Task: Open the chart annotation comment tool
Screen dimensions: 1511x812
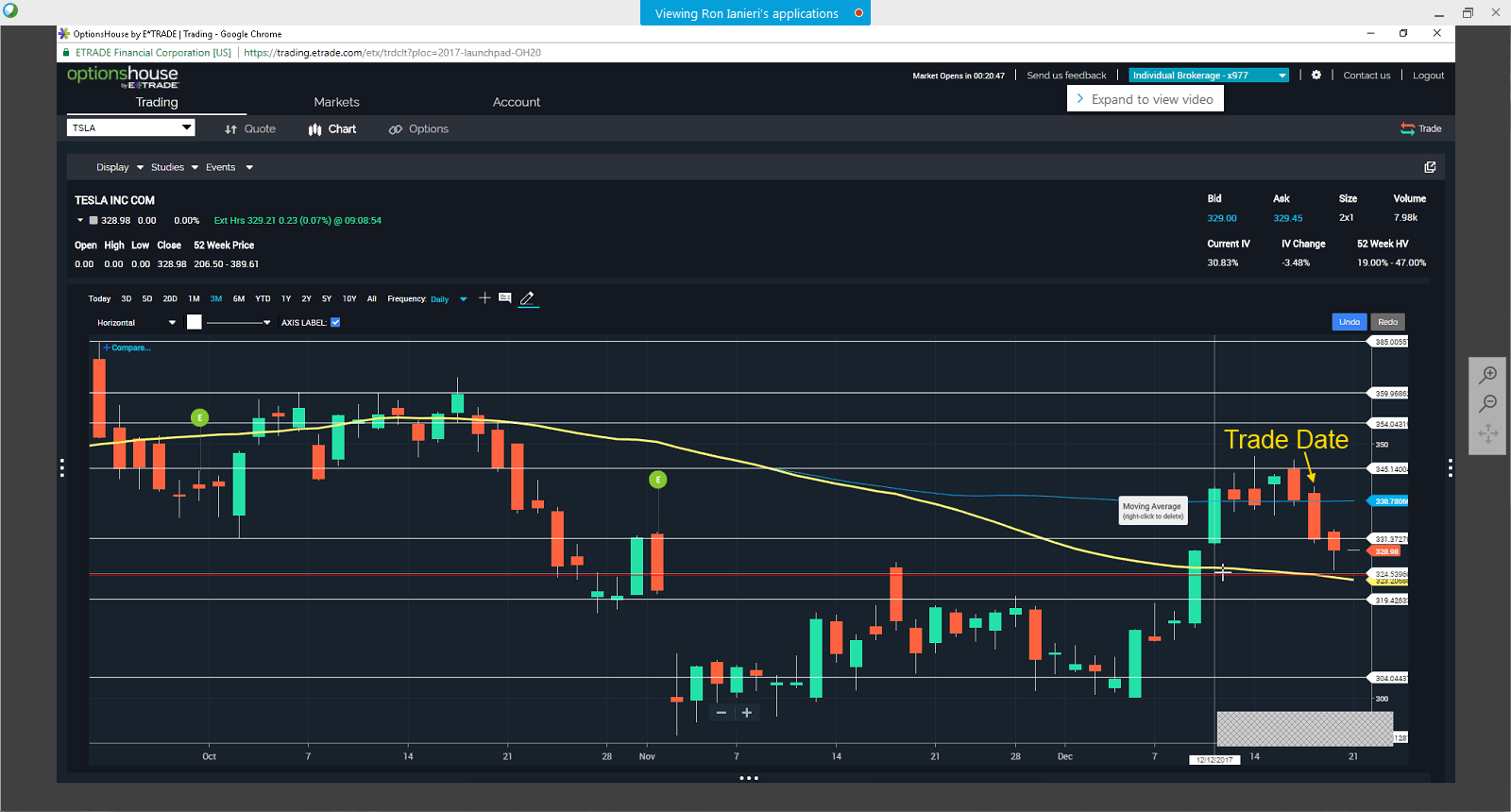Action: (505, 297)
